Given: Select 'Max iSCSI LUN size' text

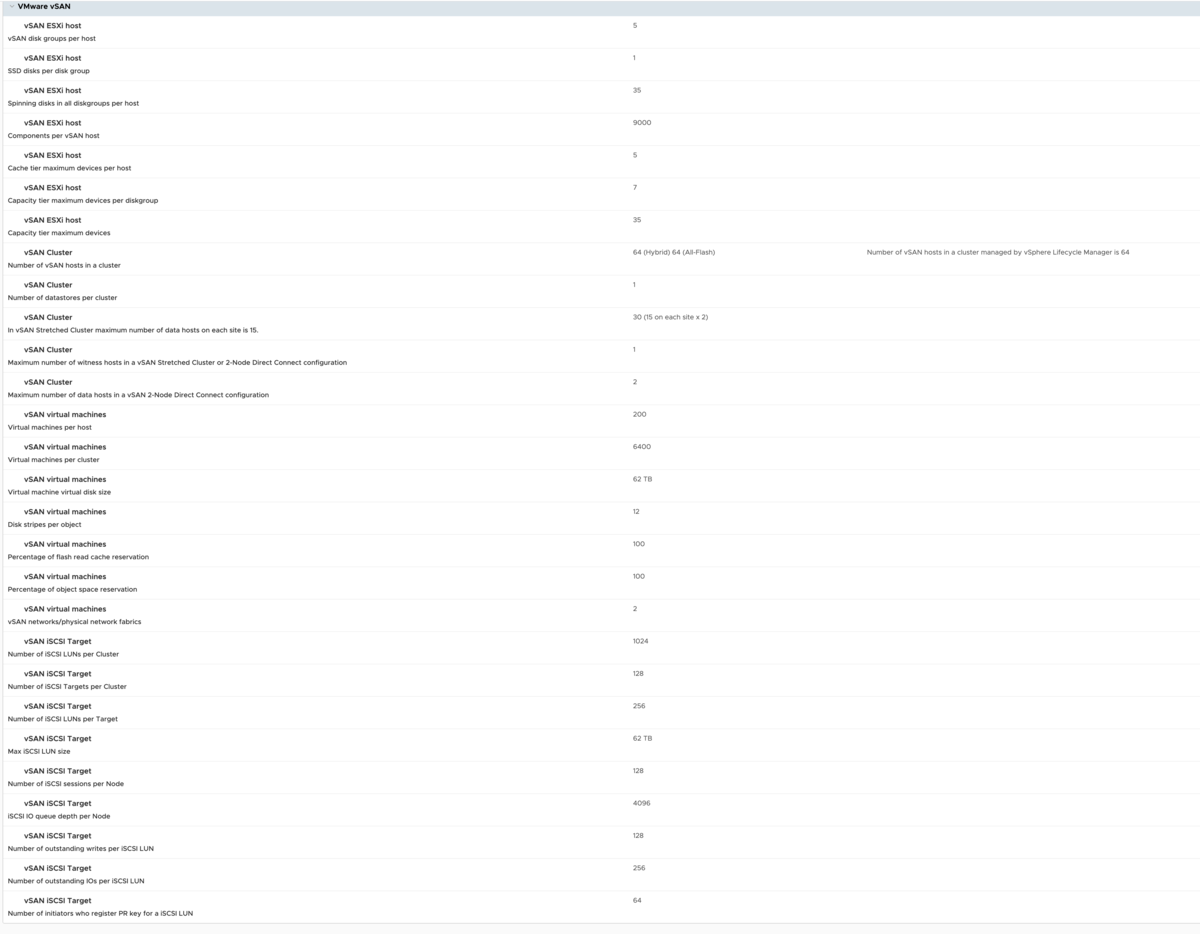Looking at the screenshot, I should point(39,751).
